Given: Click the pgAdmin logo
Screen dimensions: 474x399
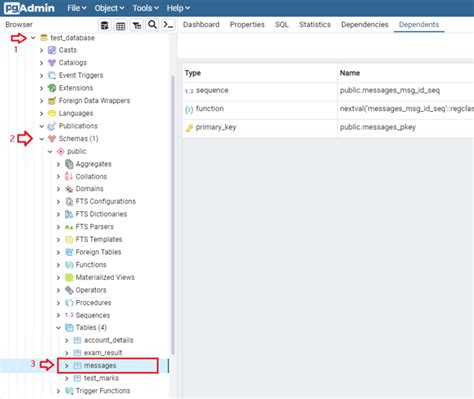Looking at the screenshot, I should (x=29, y=8).
